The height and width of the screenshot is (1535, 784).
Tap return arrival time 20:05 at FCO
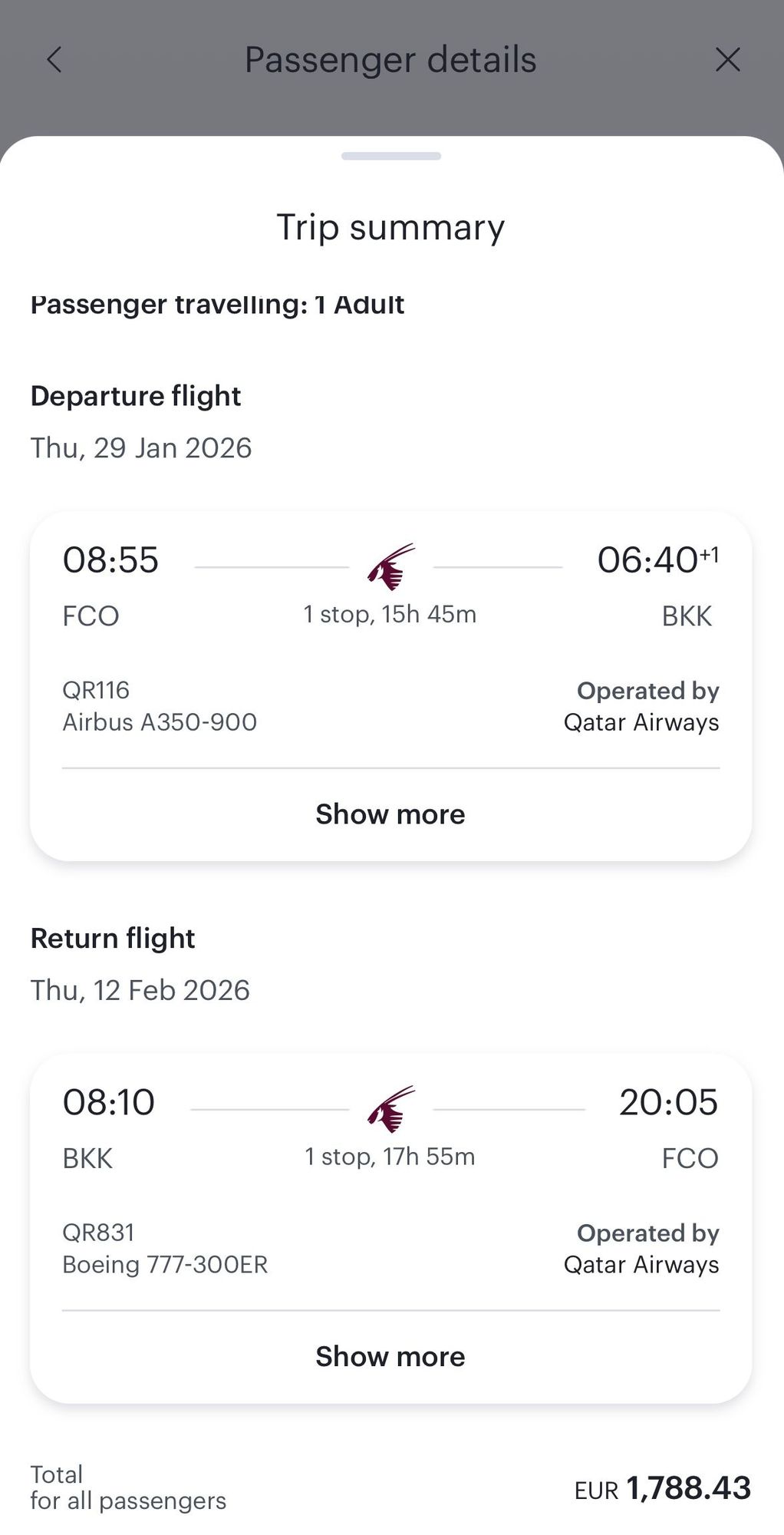tap(668, 1102)
